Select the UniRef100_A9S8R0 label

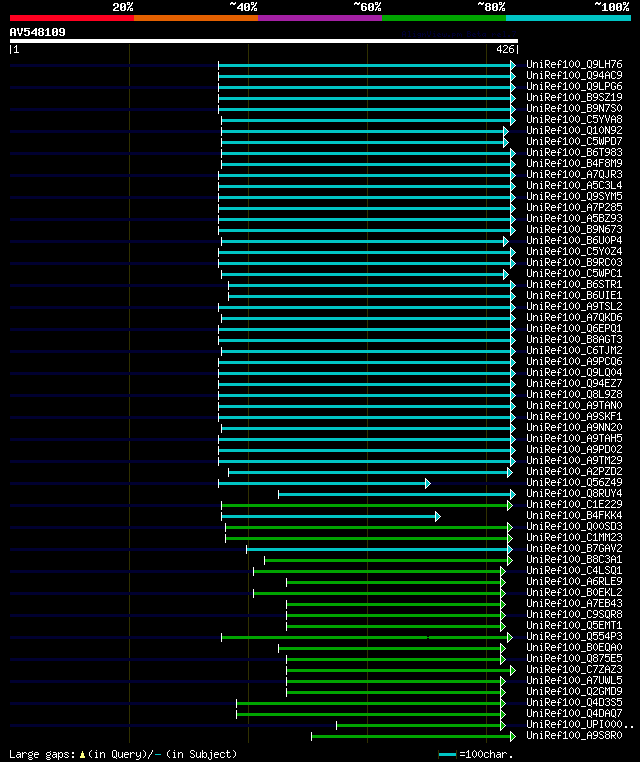point(574,735)
